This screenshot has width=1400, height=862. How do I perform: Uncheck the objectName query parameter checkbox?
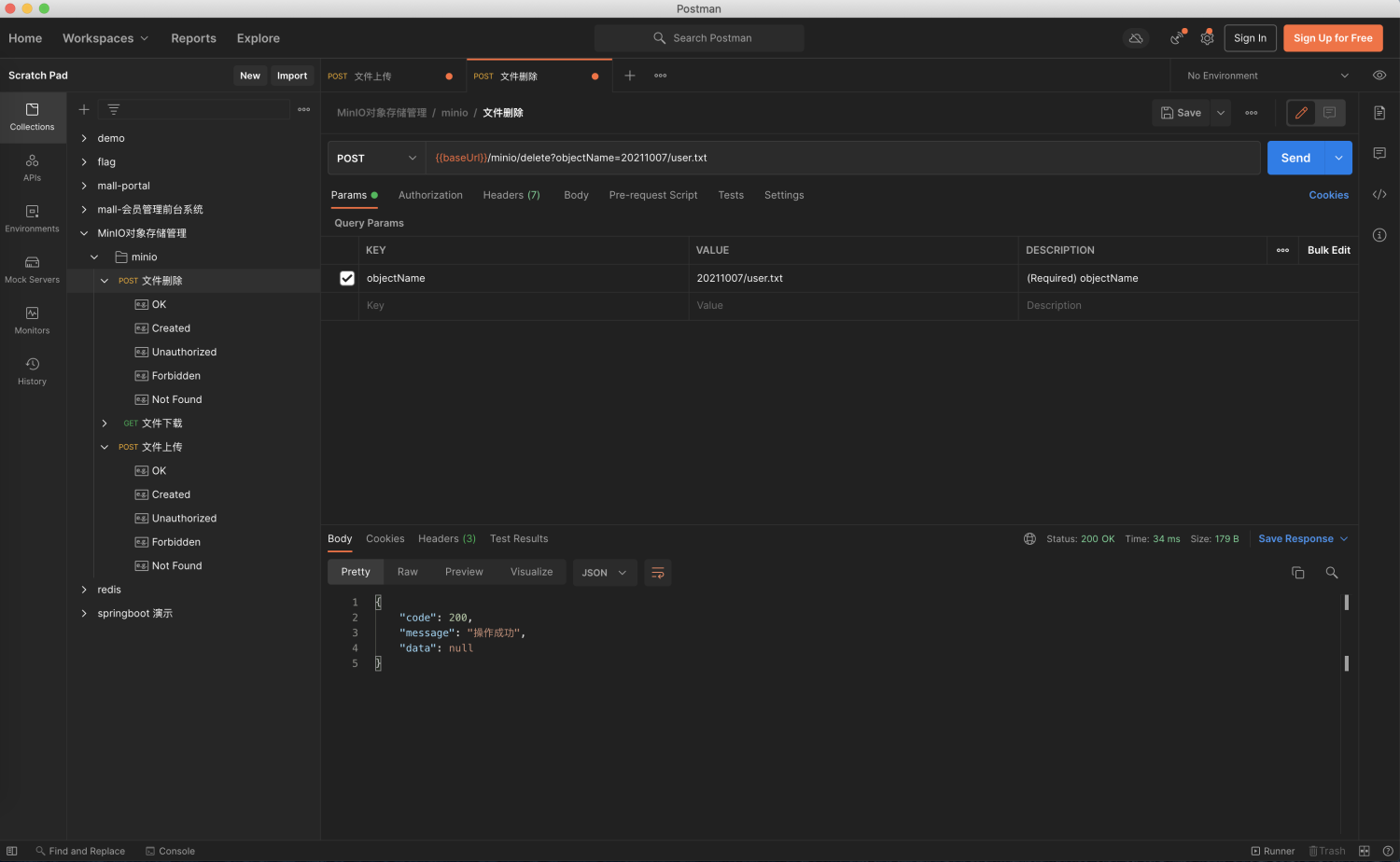pos(347,278)
